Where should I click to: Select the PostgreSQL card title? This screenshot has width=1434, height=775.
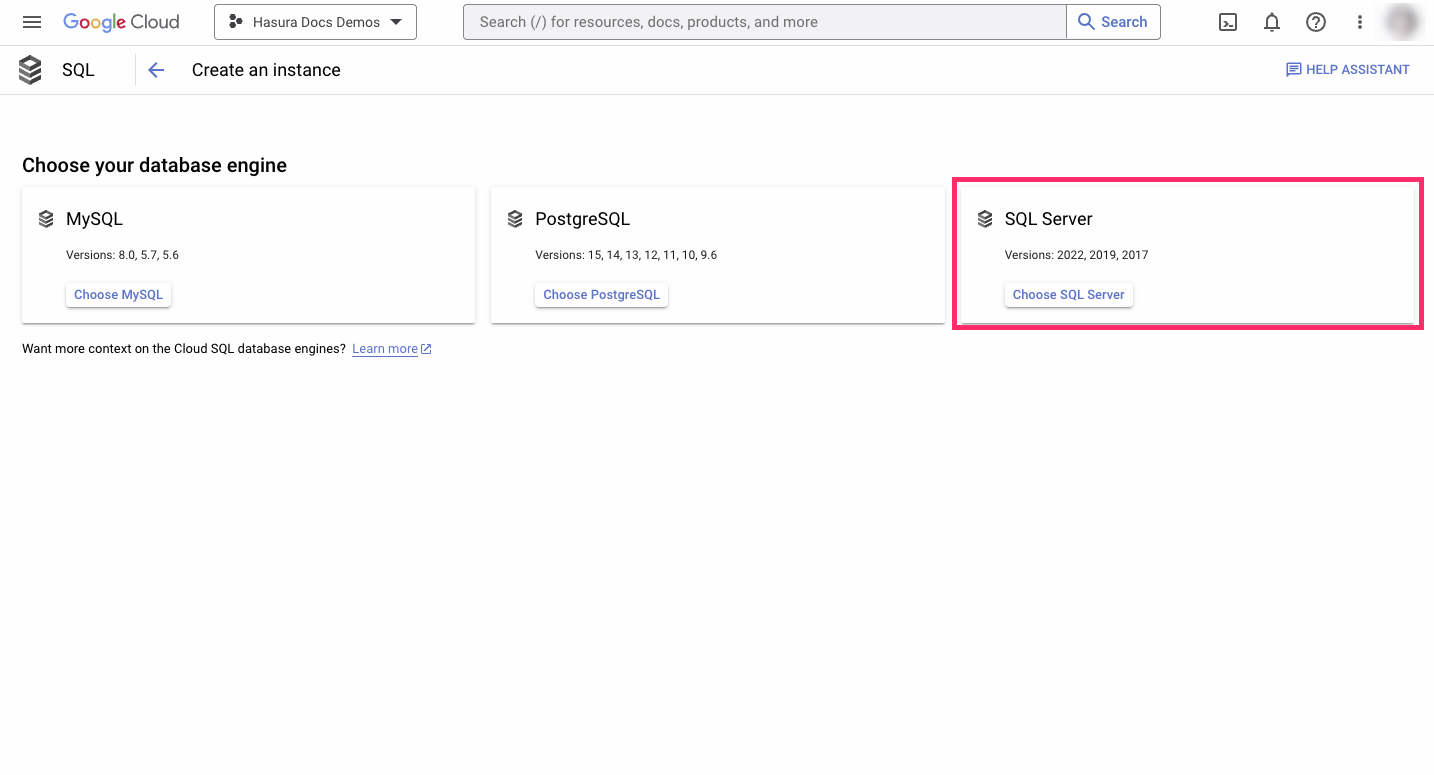point(583,219)
